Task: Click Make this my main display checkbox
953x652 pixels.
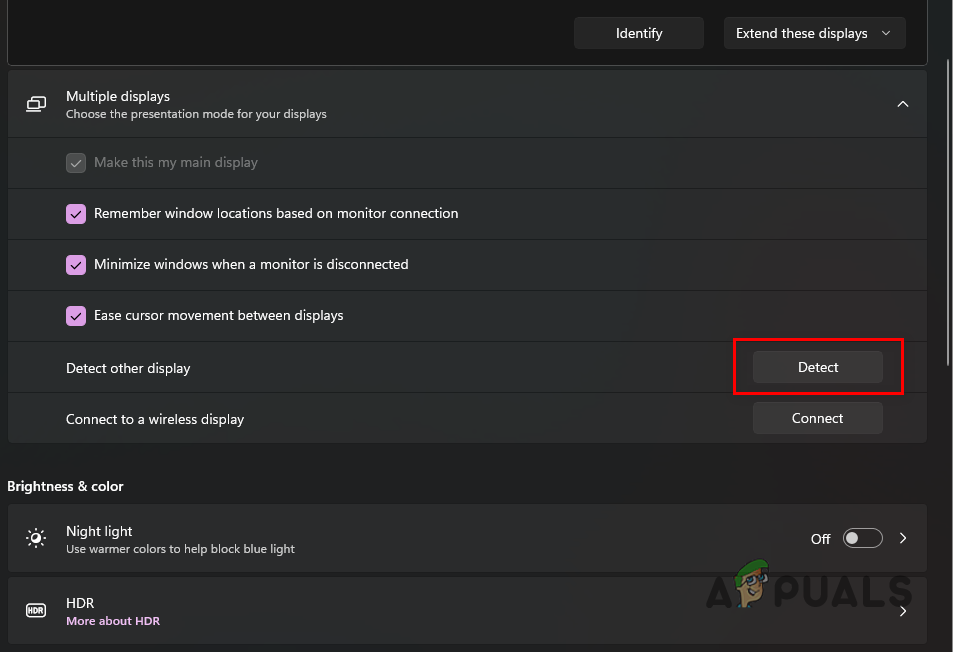Action: click(x=76, y=163)
